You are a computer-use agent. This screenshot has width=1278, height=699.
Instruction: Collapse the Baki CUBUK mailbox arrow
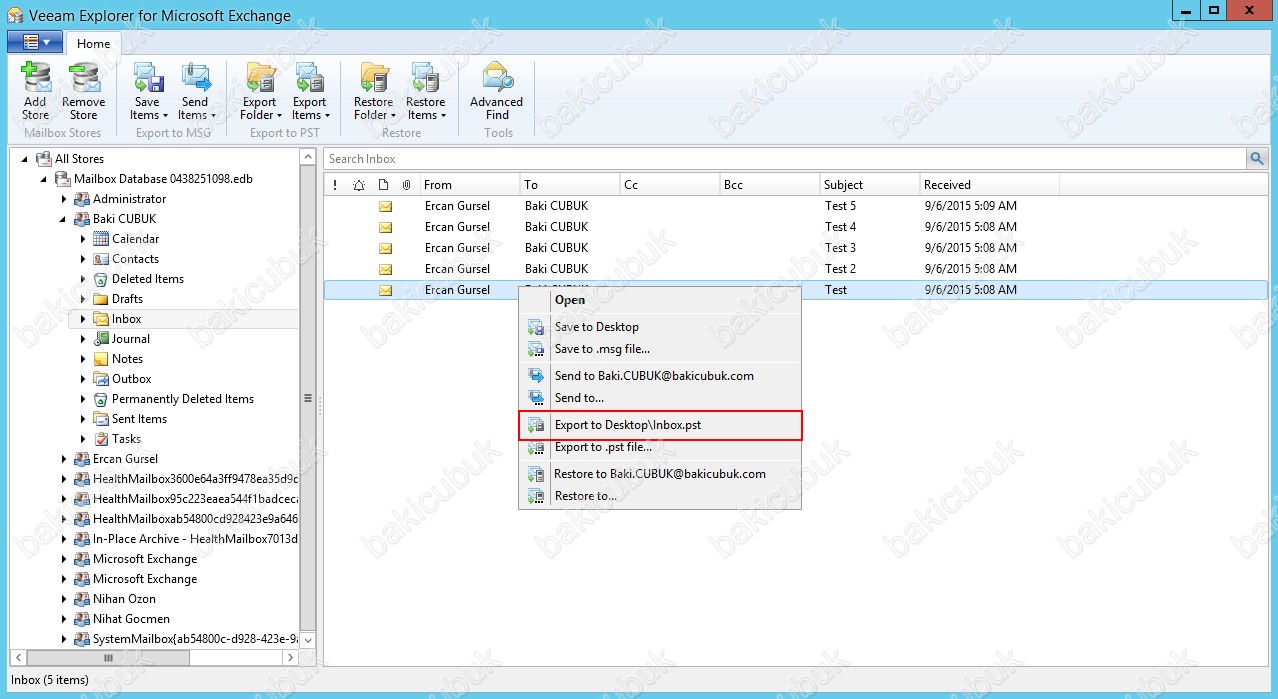click(x=64, y=219)
